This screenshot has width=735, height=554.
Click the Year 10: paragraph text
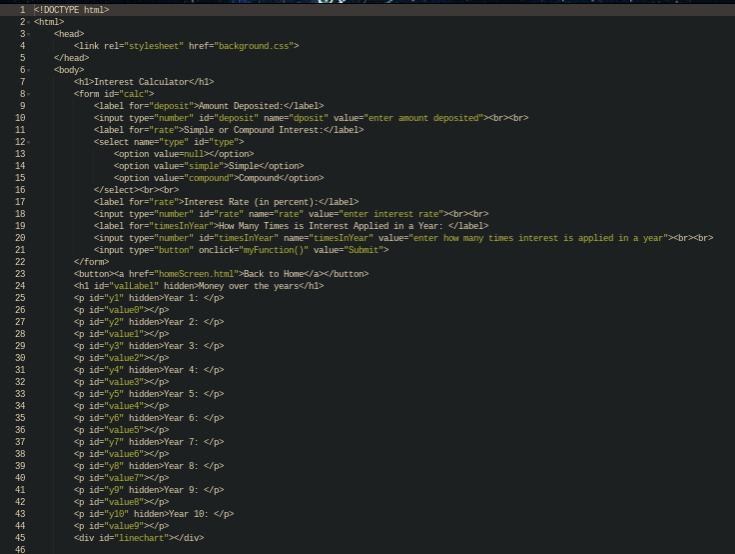click(188, 514)
